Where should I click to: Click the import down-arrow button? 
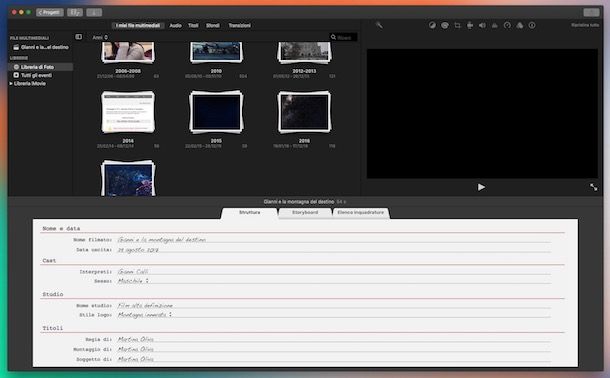[94, 12]
